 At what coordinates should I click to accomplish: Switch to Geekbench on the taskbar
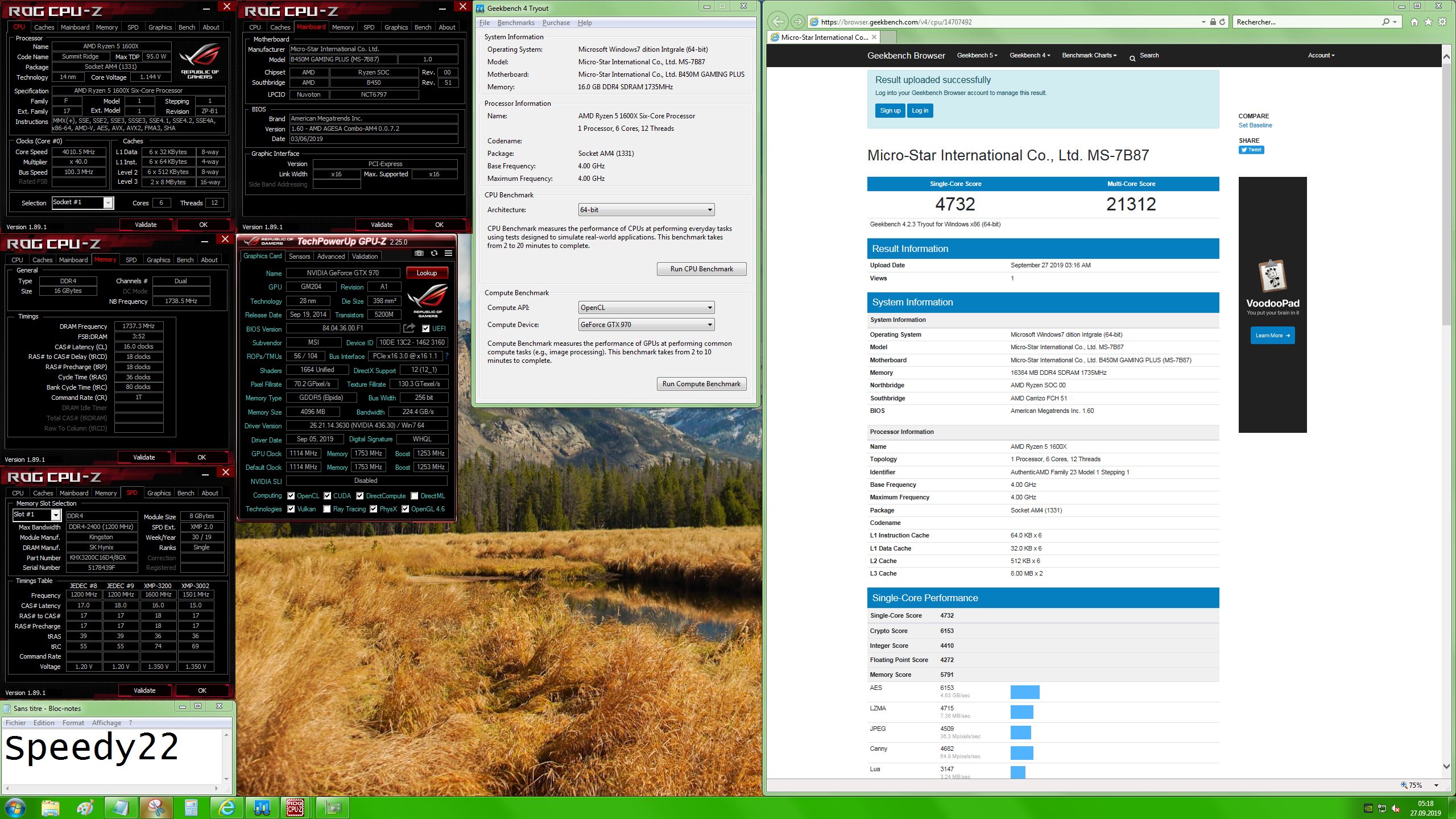click(262, 808)
